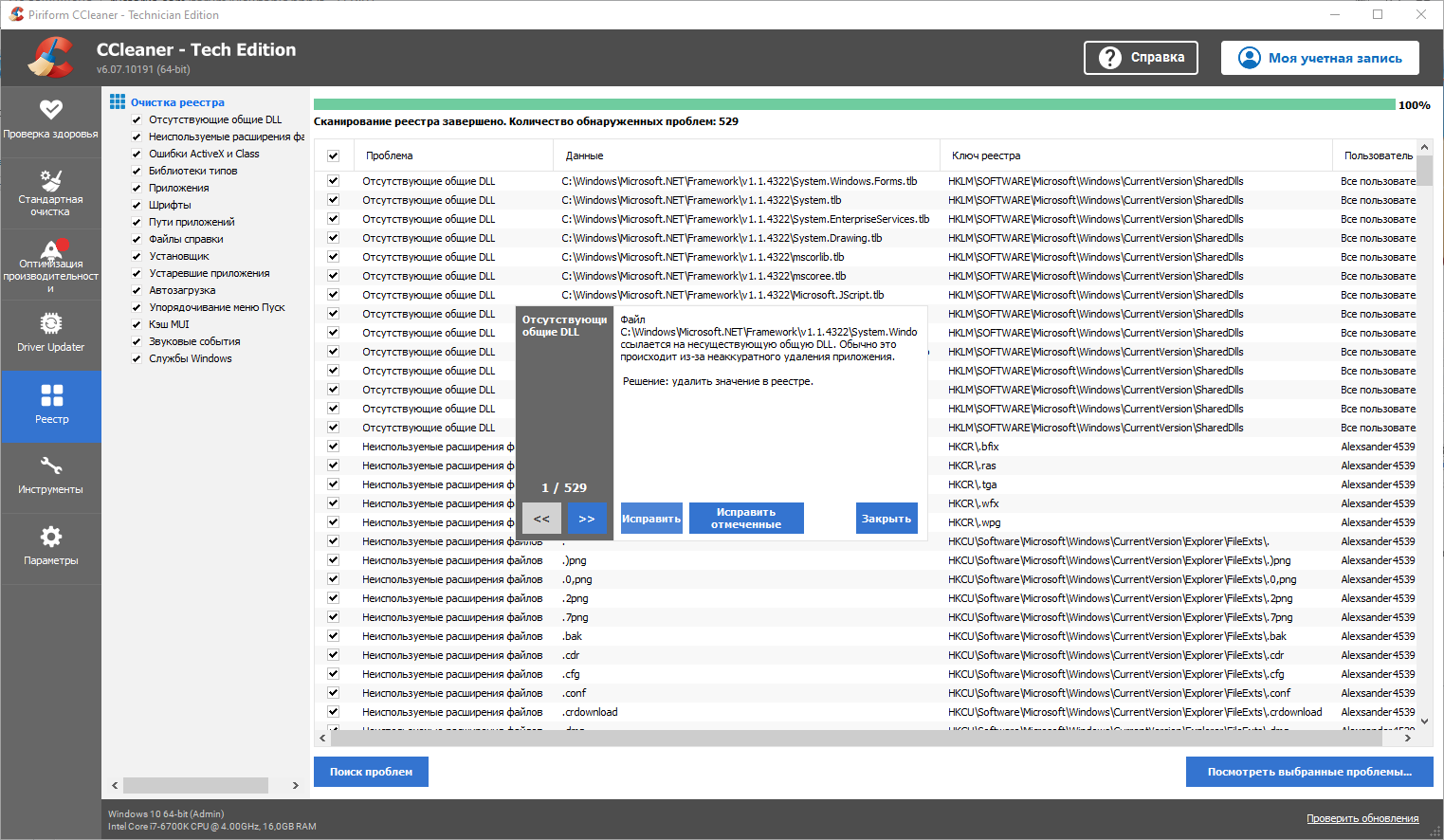Open the Health Check (Проверка здоровья) section
This screenshot has width=1444, height=840.
point(51,119)
